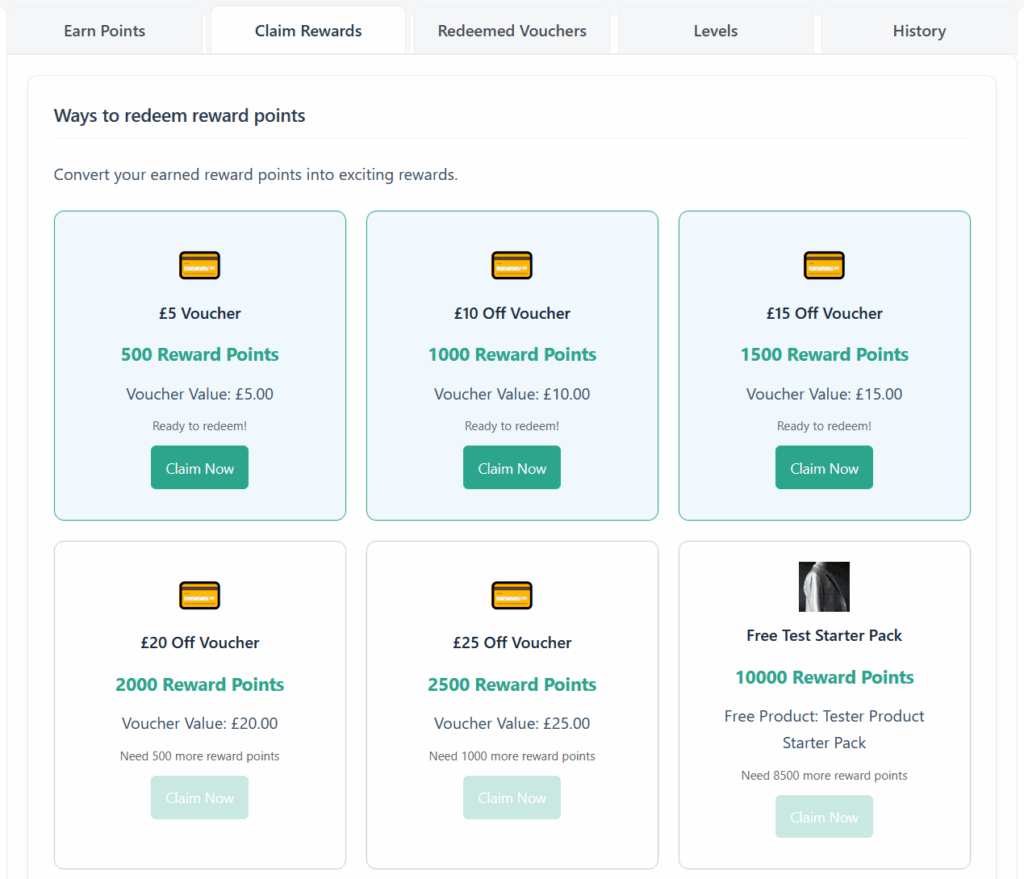1024x879 pixels.
Task: Claim the £5 Voucher reward
Action: pos(199,467)
